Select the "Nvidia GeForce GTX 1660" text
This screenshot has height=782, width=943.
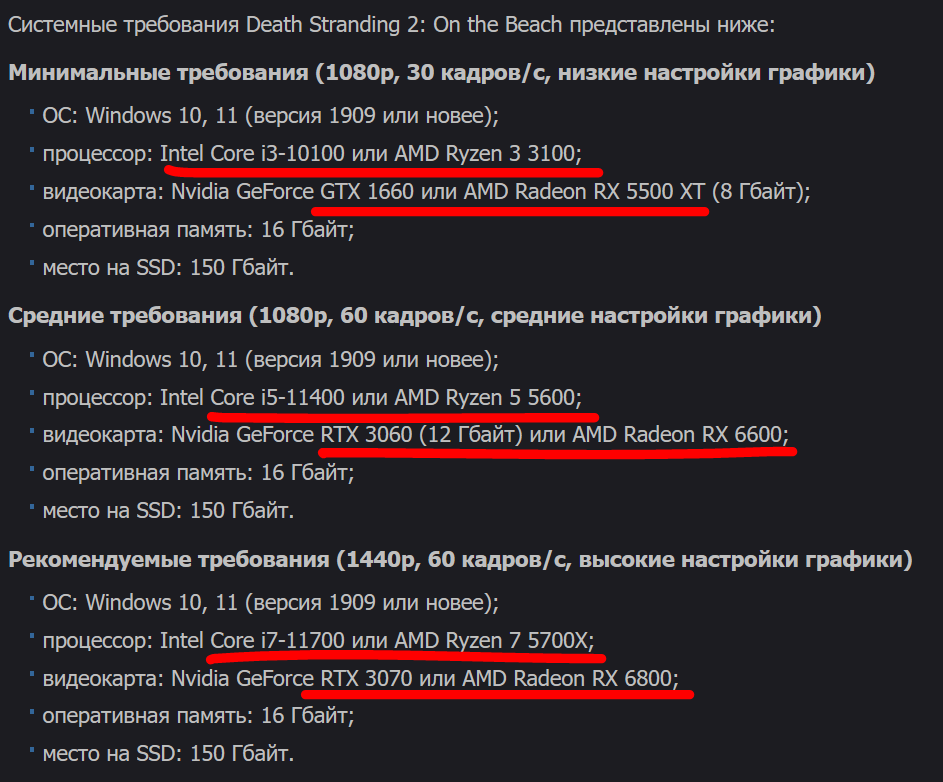[x=292, y=191]
